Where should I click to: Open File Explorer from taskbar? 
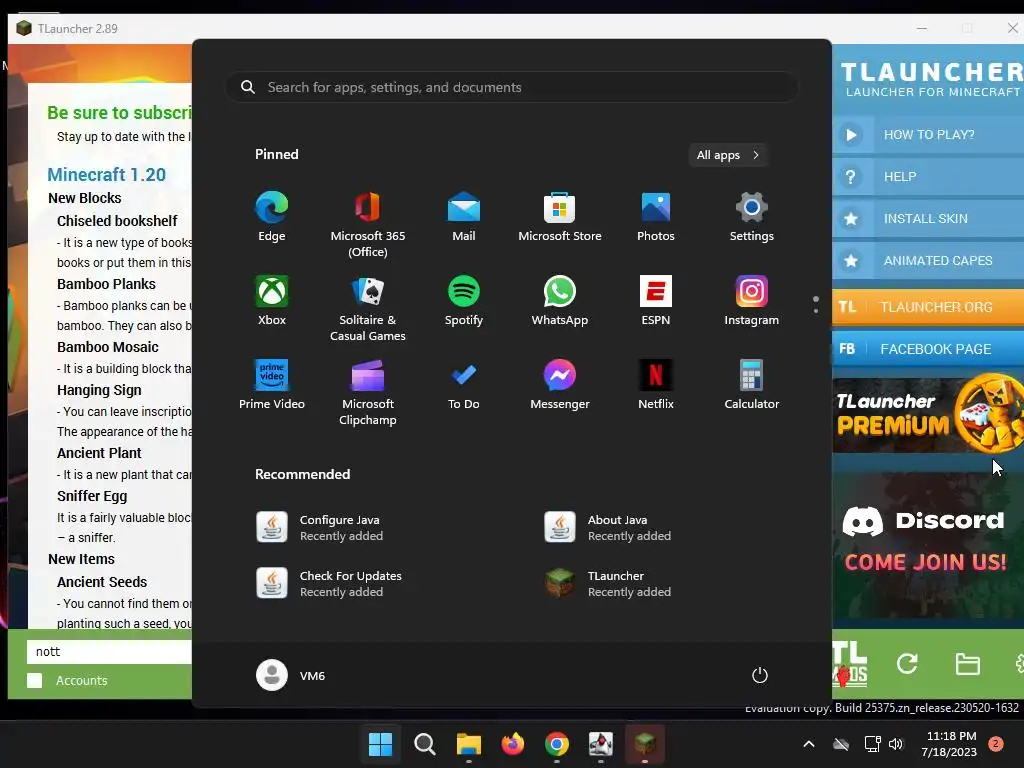point(468,744)
